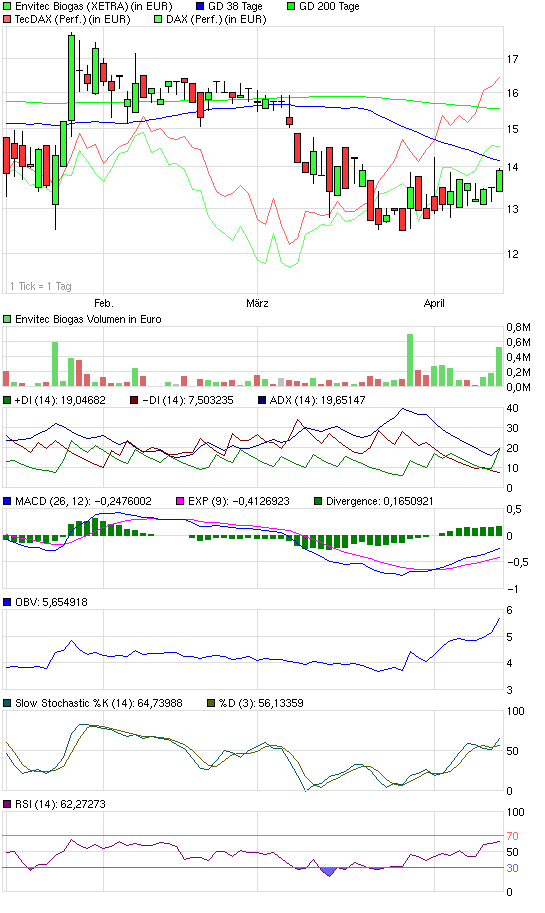545x913 pixels.
Task: Click the TecDAX (Perf.) red legend swatch
Action: pyautogui.click(x=7, y=19)
